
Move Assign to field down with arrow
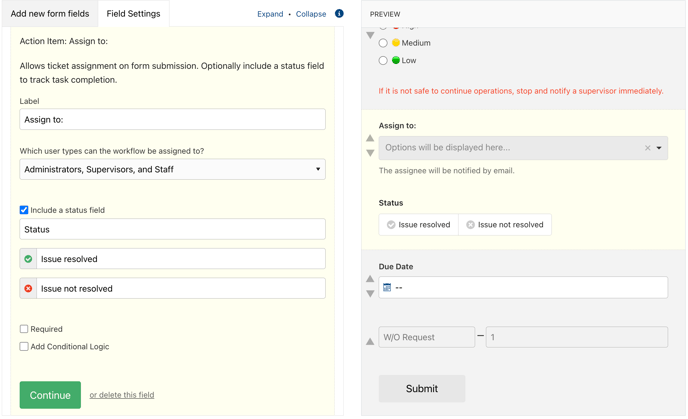tap(370, 153)
